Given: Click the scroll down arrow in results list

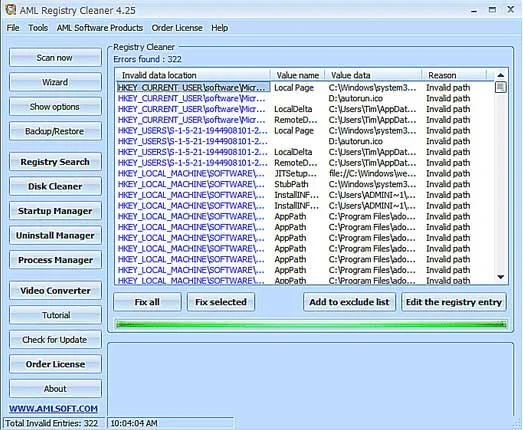Looking at the screenshot, I should (x=500, y=277).
